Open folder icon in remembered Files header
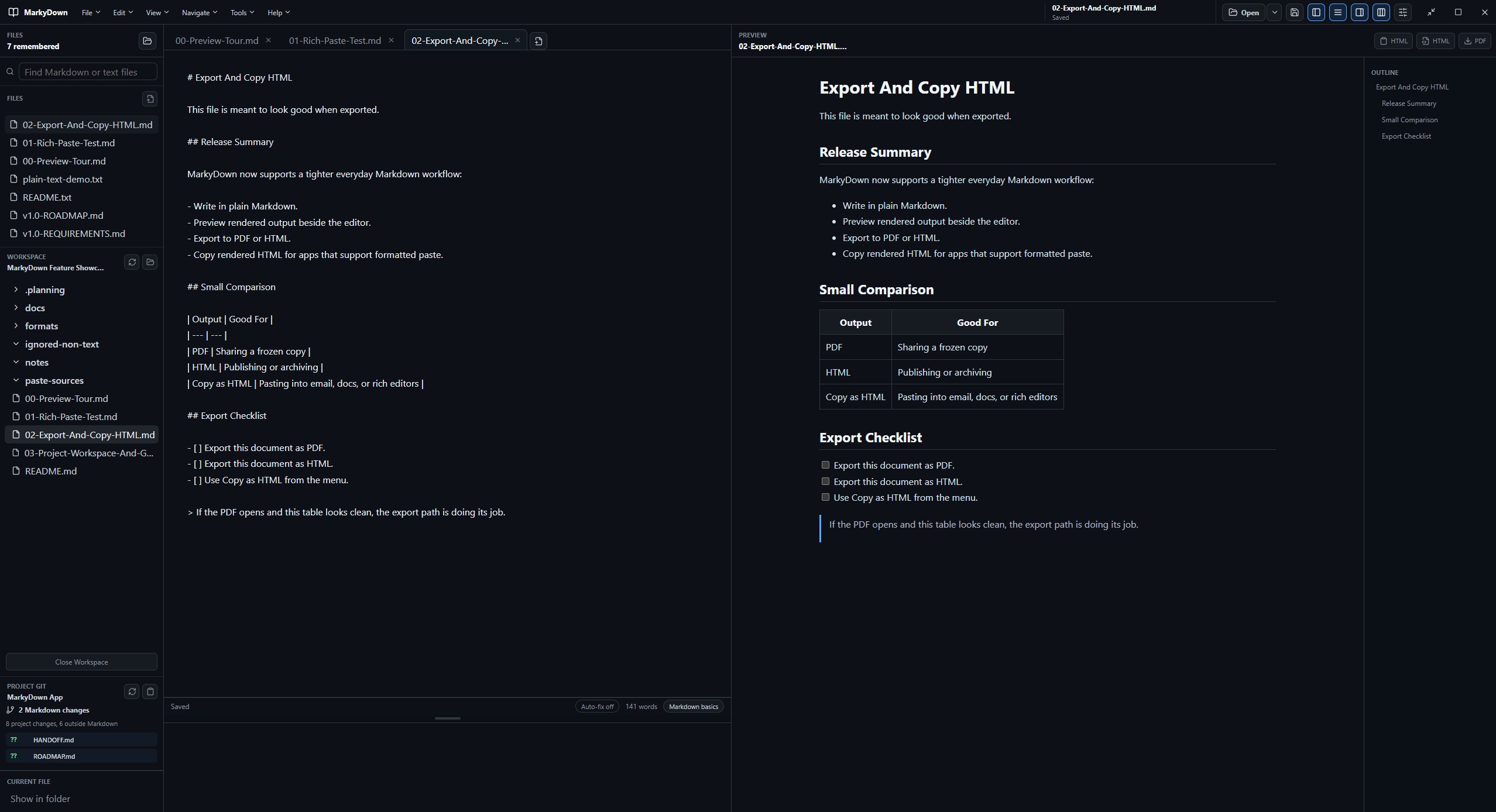1496x812 pixels. click(x=147, y=41)
